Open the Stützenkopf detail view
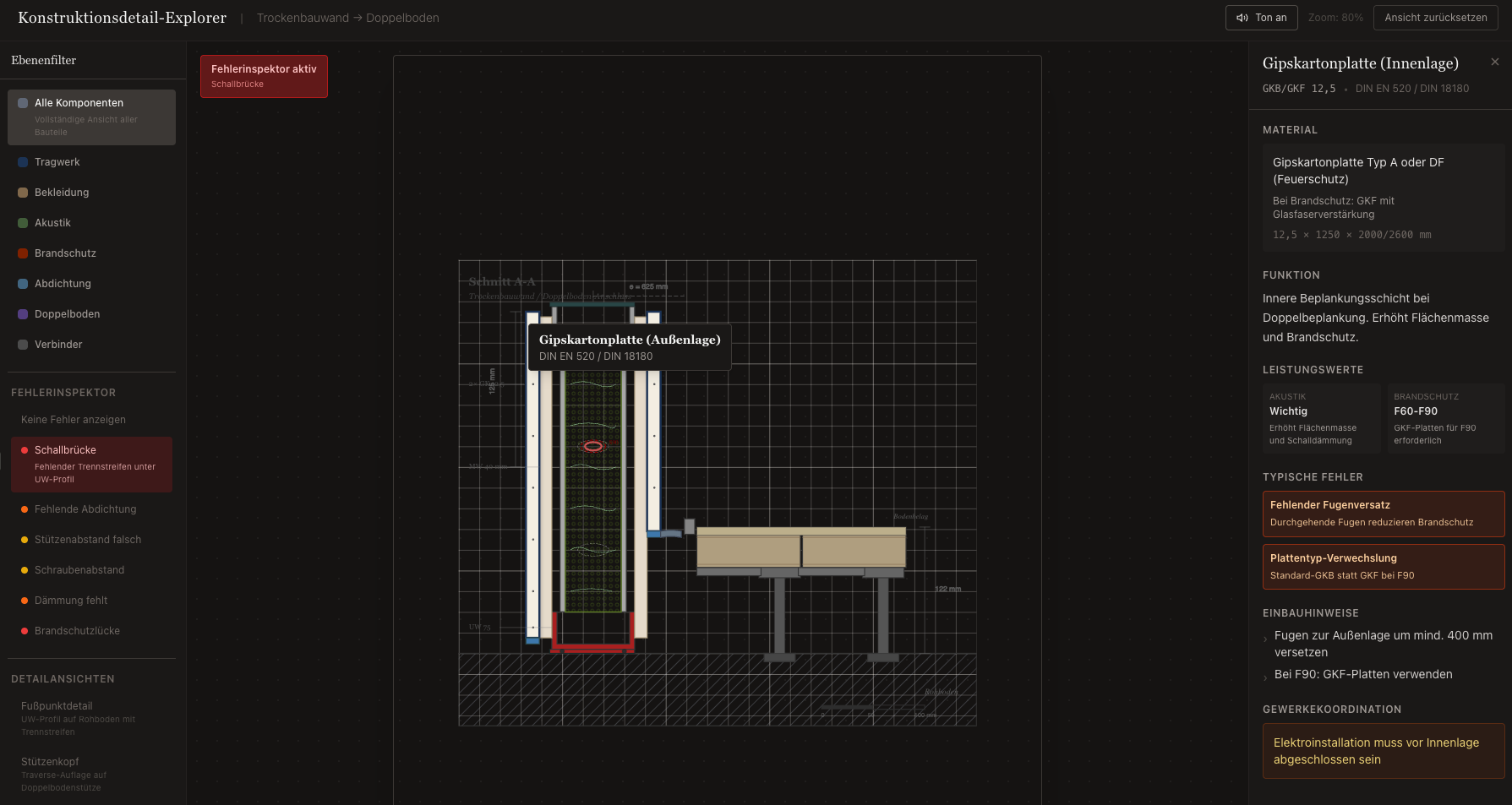This screenshot has width=1512, height=805. point(50,762)
